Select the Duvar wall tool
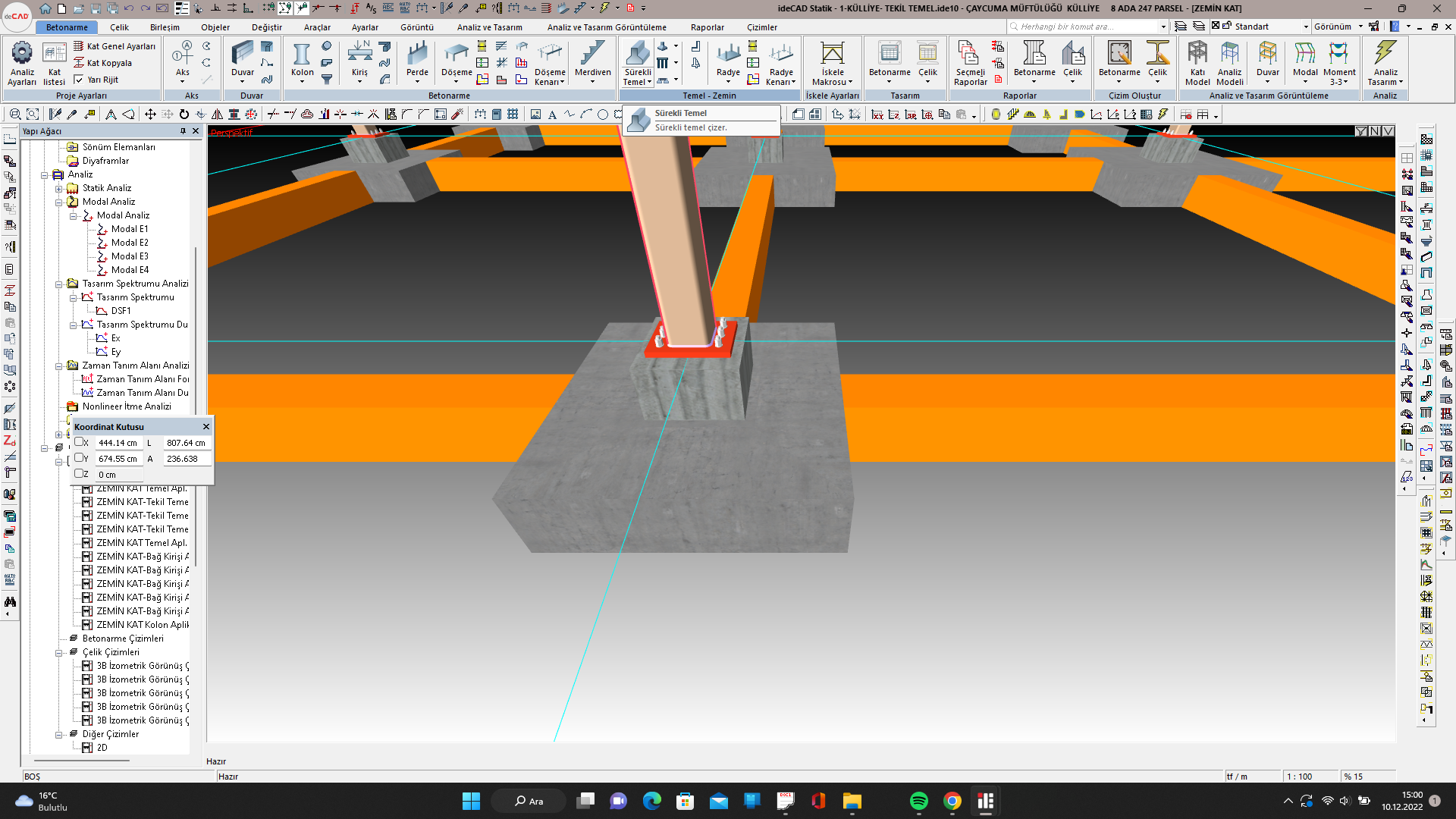1456x819 pixels. coord(243,61)
